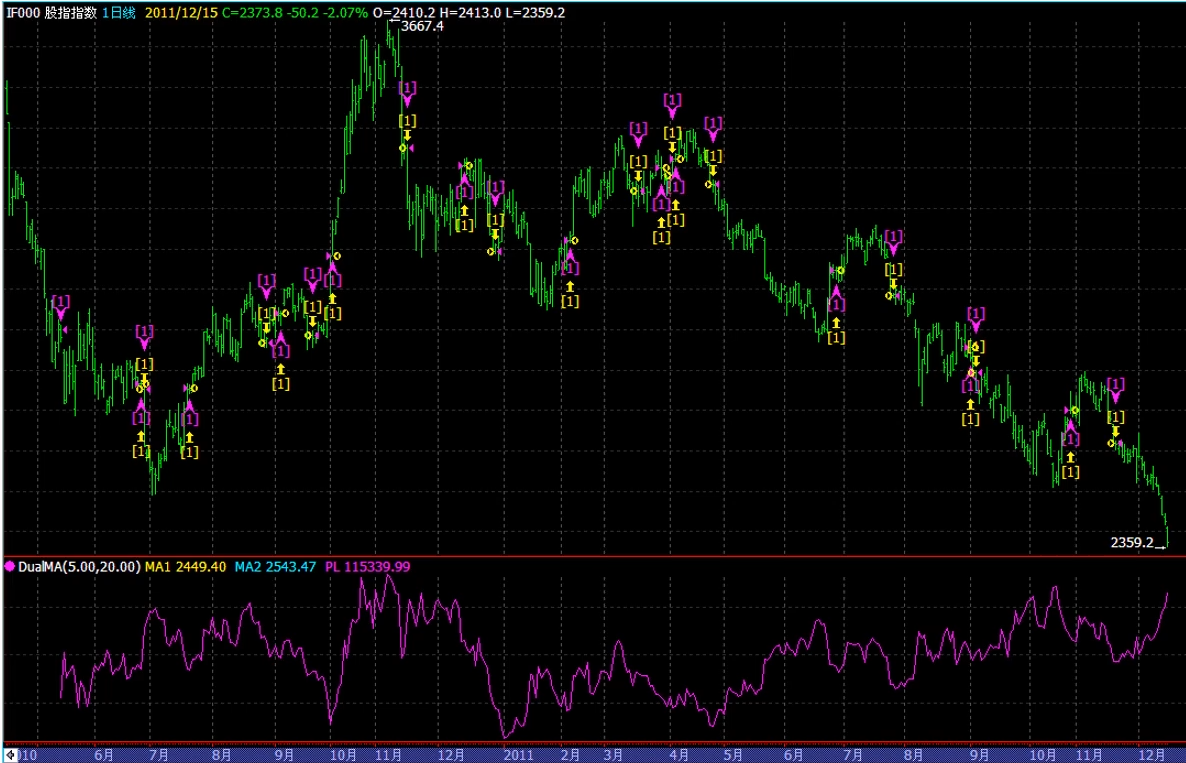Image resolution: width=1186 pixels, height=763 pixels.
Task: Select the yellow buy arrow in February 2011
Action: tap(569, 286)
